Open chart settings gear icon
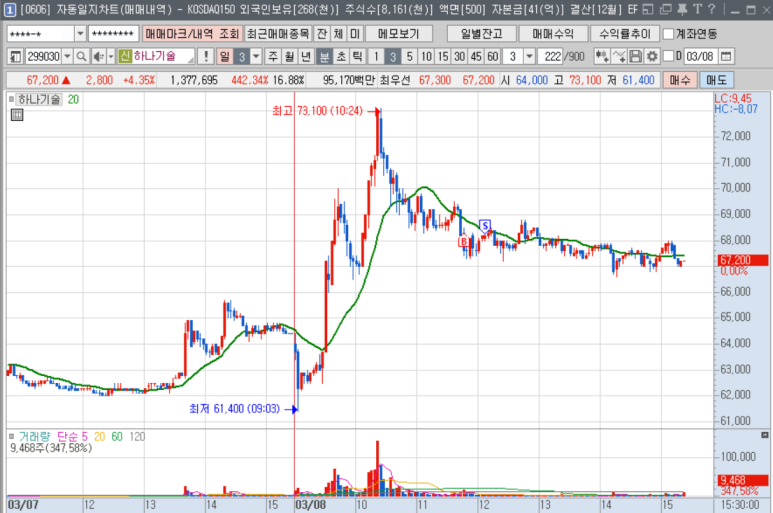The image size is (773, 513). click(651, 57)
